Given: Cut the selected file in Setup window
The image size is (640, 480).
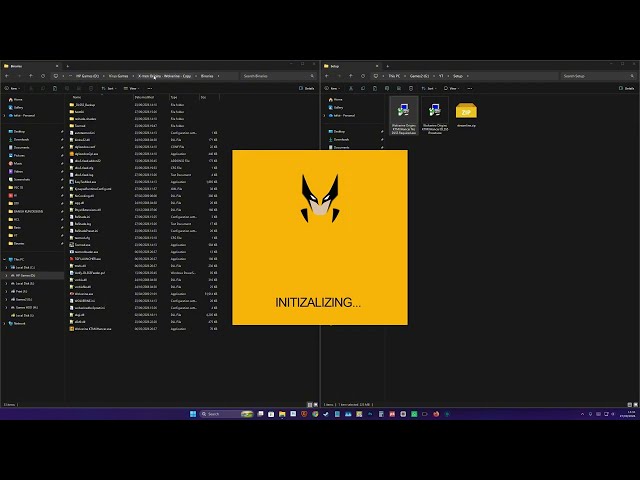Looking at the screenshot, I should pyautogui.click(x=351, y=88).
